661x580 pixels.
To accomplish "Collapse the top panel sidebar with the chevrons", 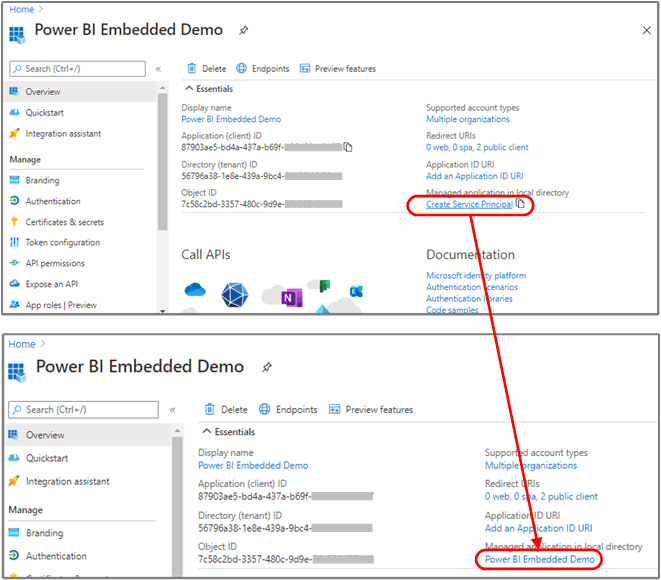I will tap(159, 69).
